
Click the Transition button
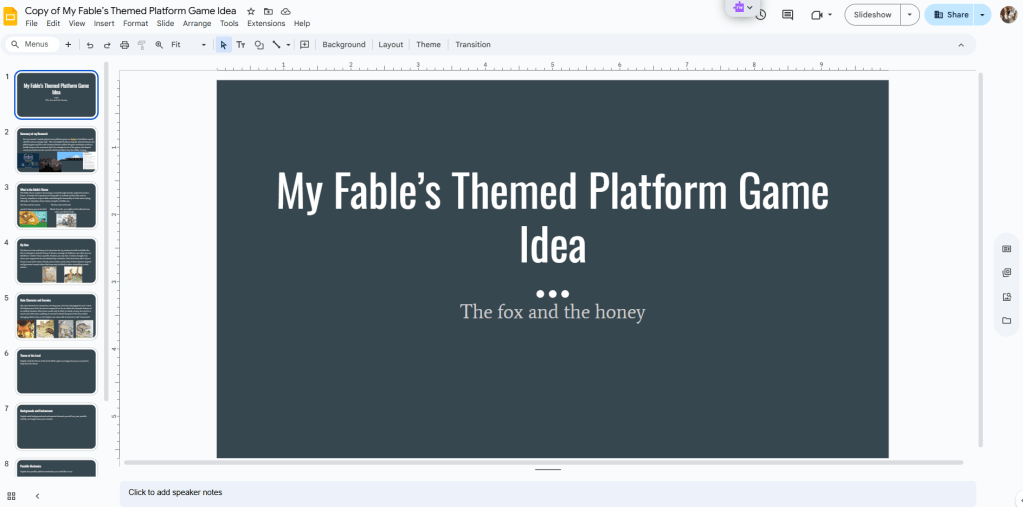[x=473, y=45]
